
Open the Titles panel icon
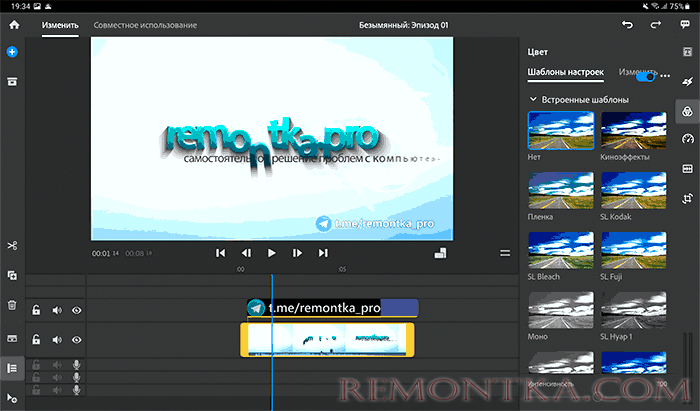point(688,52)
